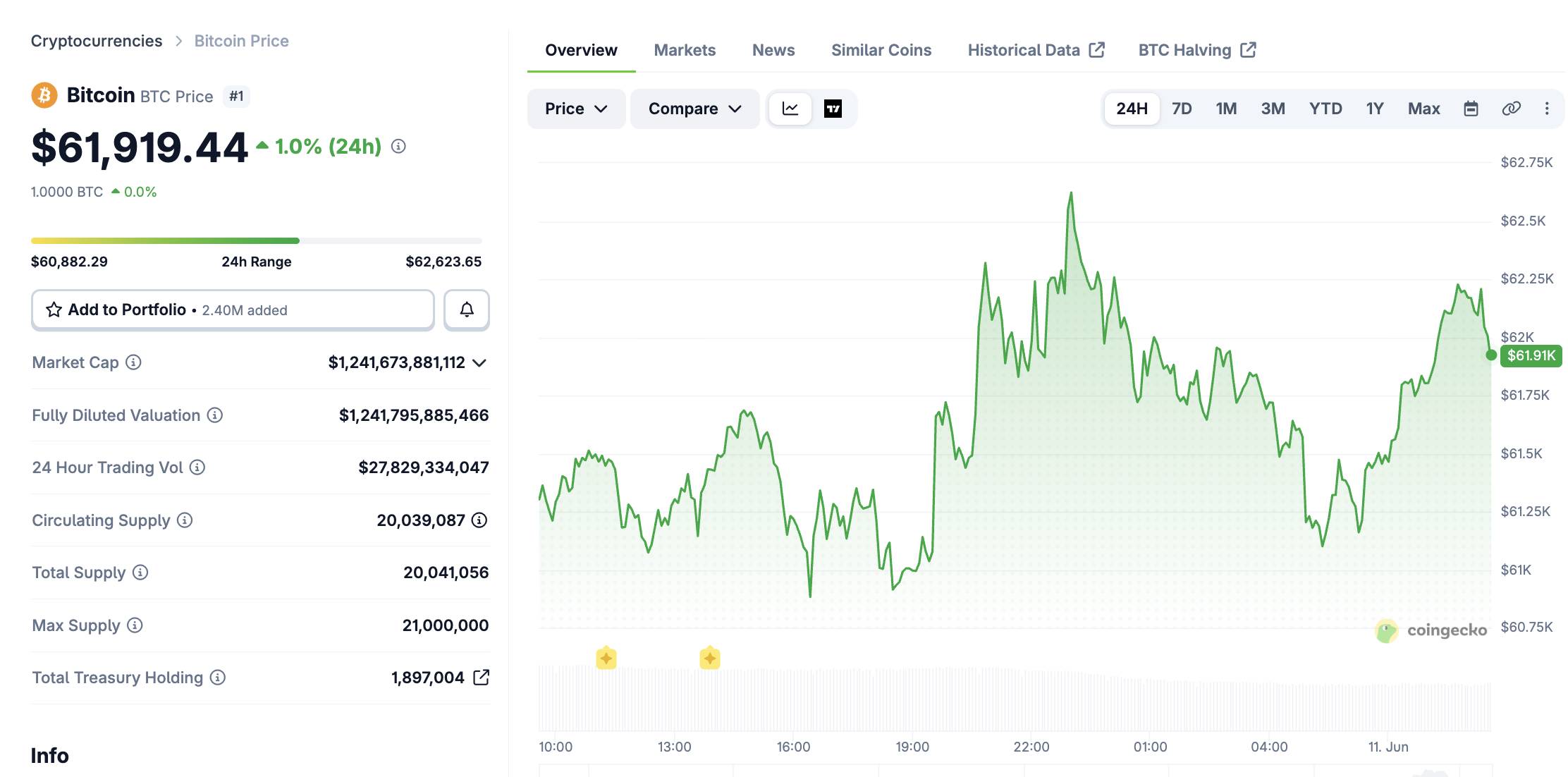Click the Info section heading
The width and height of the screenshot is (1568, 777).
pos(49,755)
